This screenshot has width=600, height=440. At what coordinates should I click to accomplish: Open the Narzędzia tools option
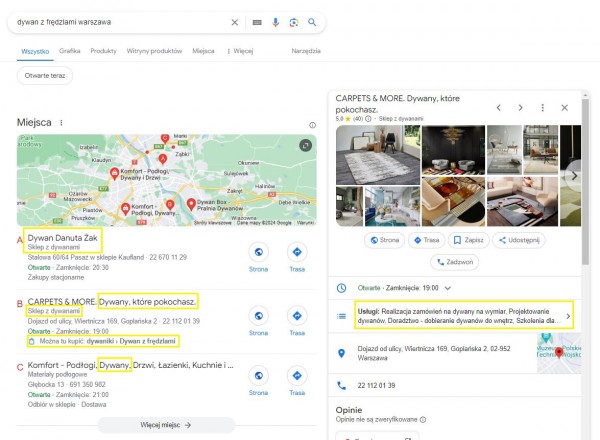click(x=306, y=51)
